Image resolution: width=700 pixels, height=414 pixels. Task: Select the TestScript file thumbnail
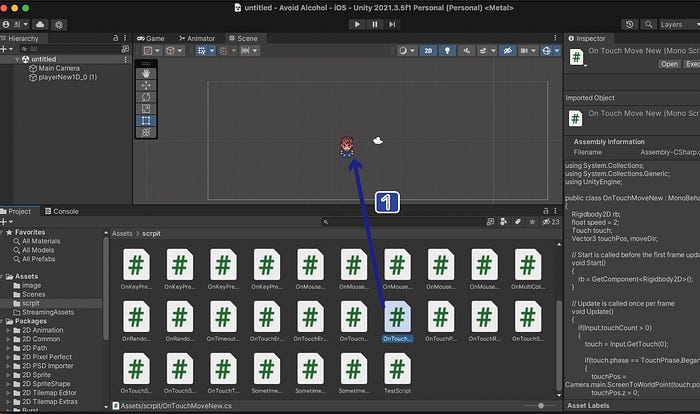pyautogui.click(x=397, y=373)
